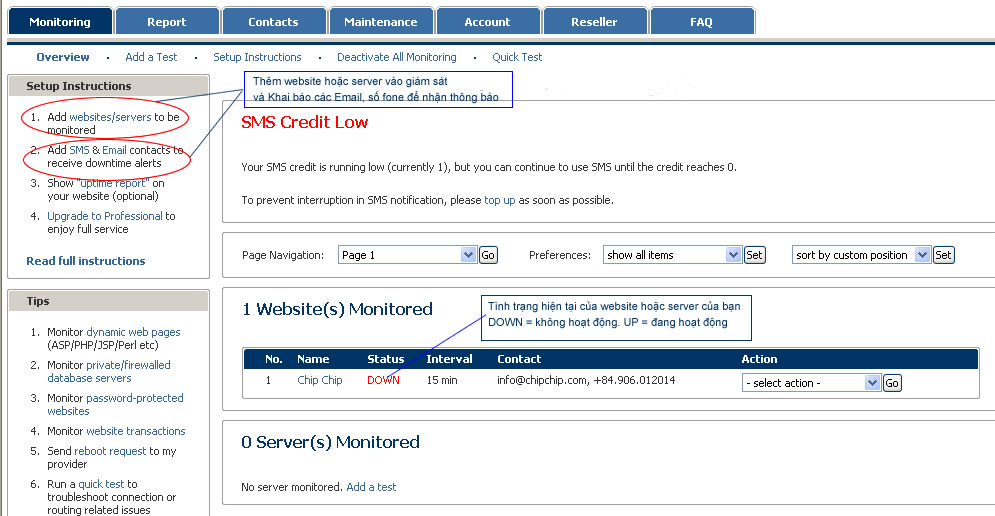Image resolution: width=995 pixels, height=516 pixels.
Task: Click password-protected websites link
Action: [115, 404]
